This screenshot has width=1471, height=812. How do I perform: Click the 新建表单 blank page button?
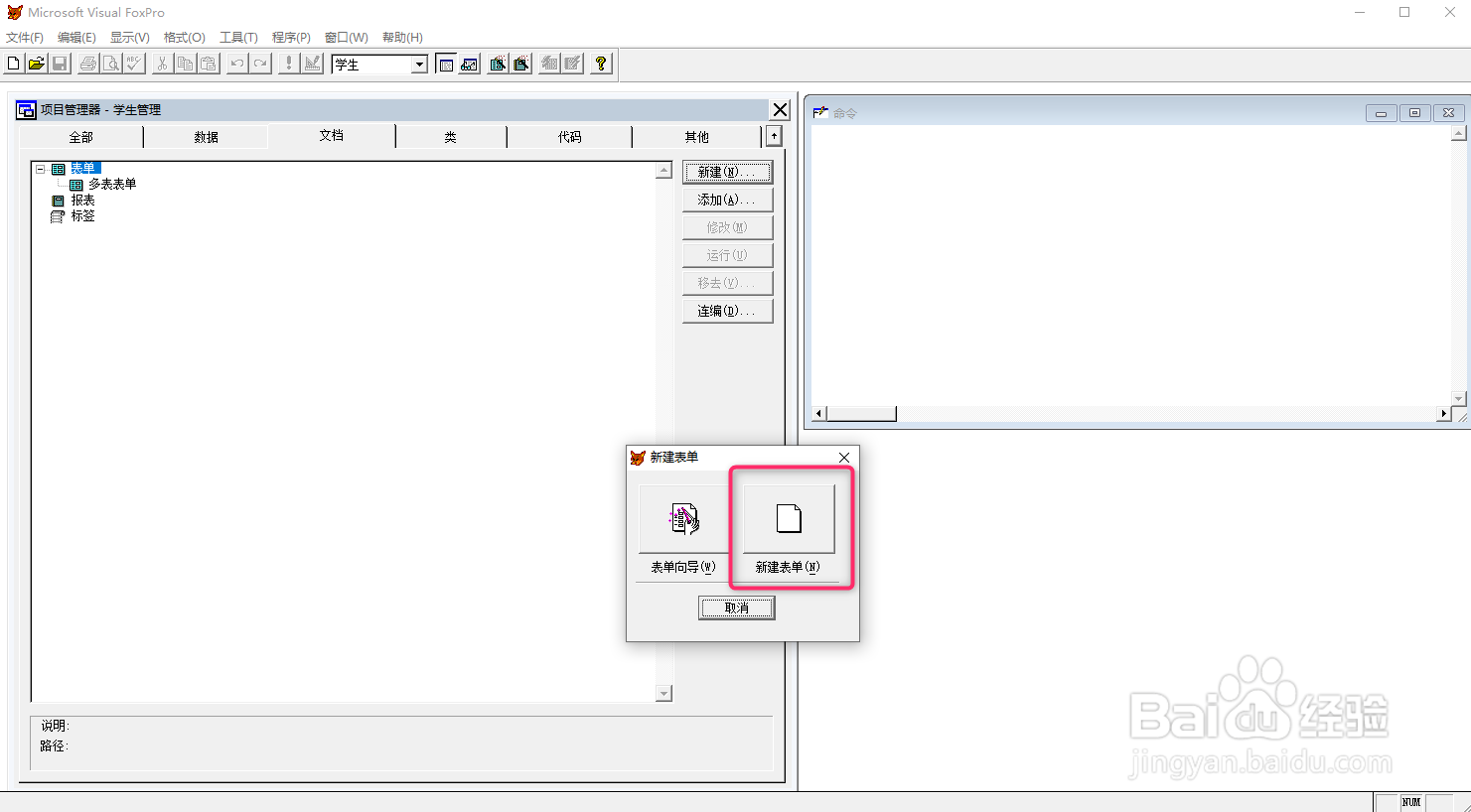789,518
